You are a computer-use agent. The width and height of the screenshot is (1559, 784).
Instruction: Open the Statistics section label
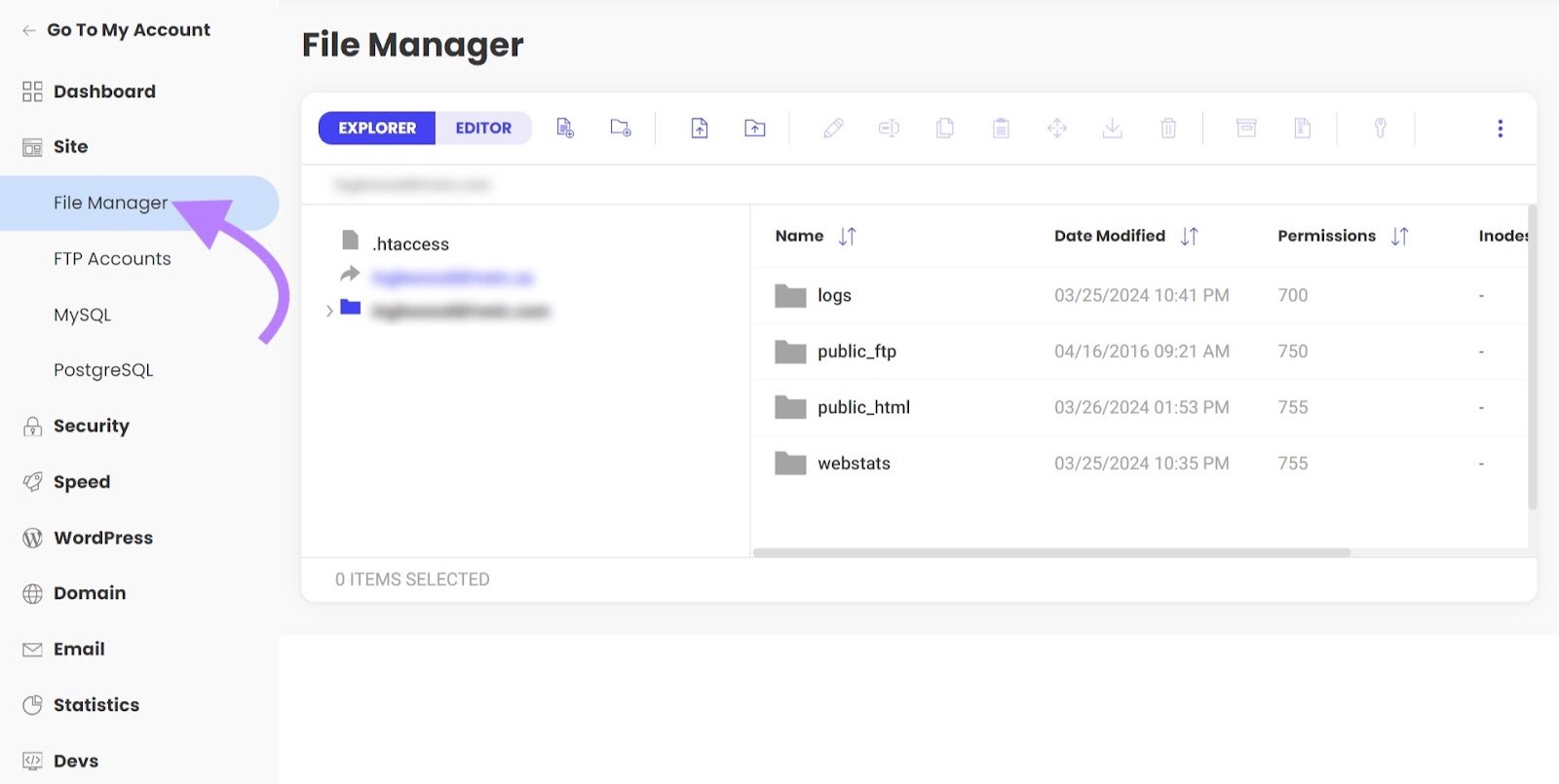click(96, 705)
